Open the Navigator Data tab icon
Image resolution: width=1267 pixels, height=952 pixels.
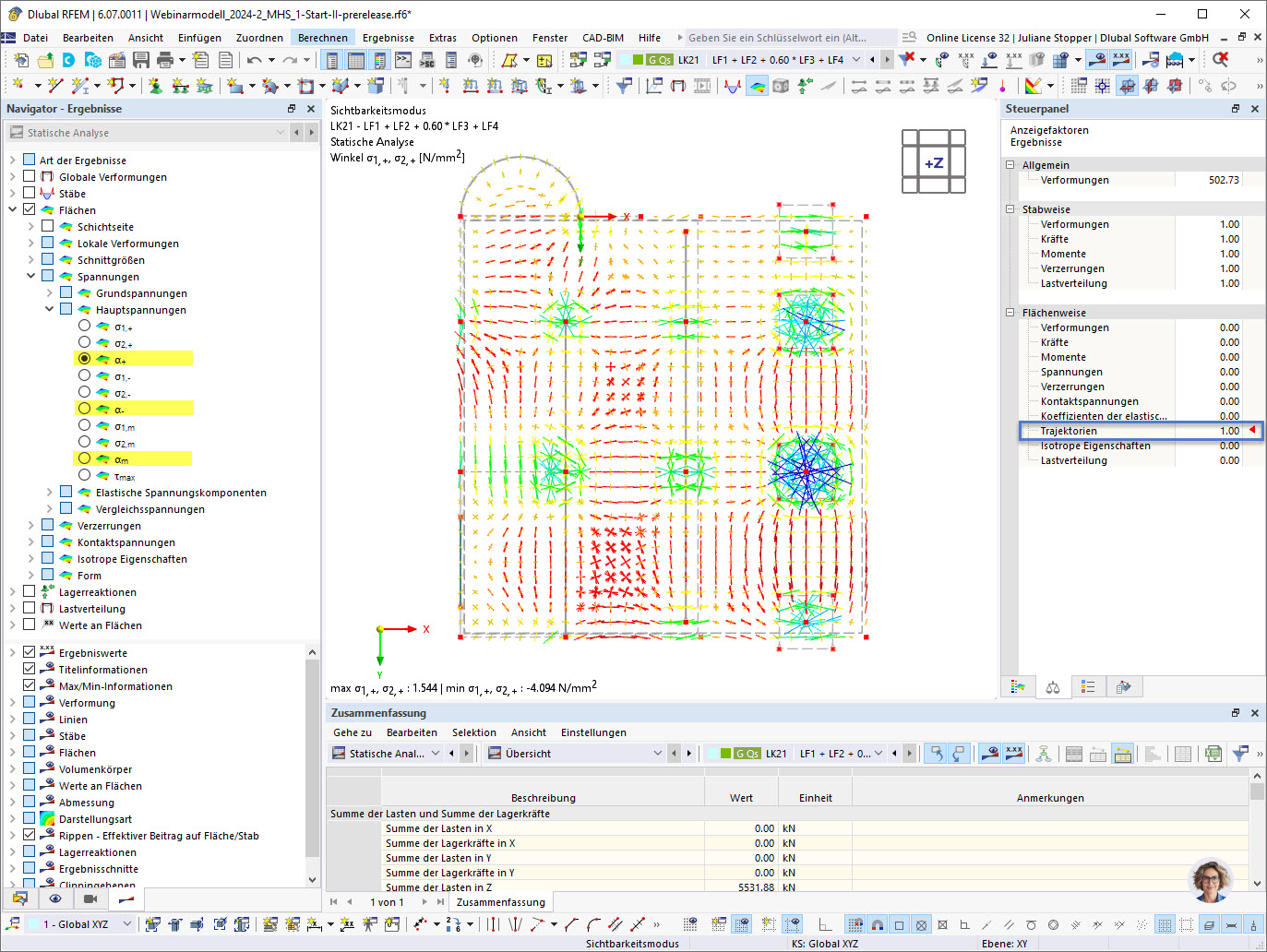[20, 898]
